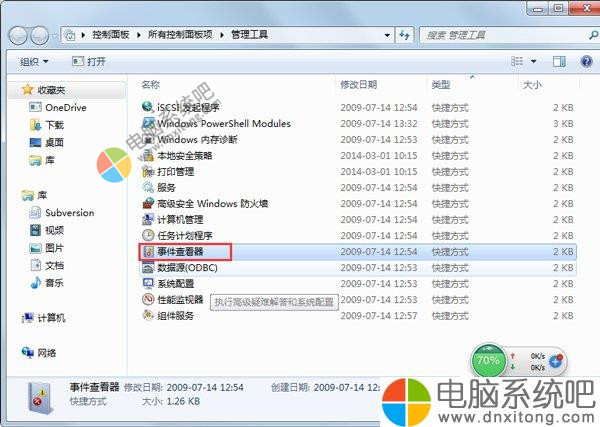This screenshot has height=427, width=600.
Task: Sort by the 大小 column header
Action: pos(532,84)
